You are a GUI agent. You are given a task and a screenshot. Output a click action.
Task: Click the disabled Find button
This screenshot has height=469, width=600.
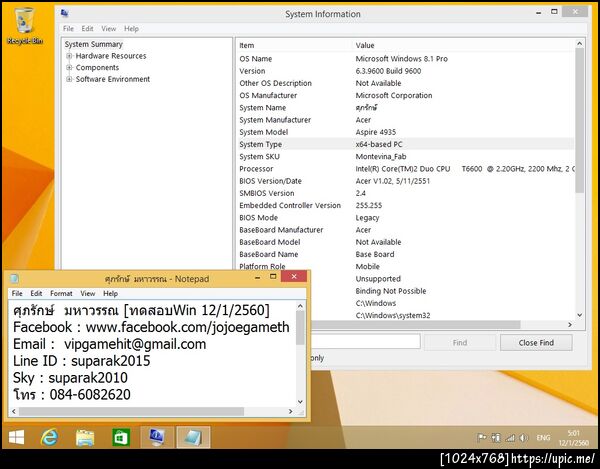click(460, 343)
